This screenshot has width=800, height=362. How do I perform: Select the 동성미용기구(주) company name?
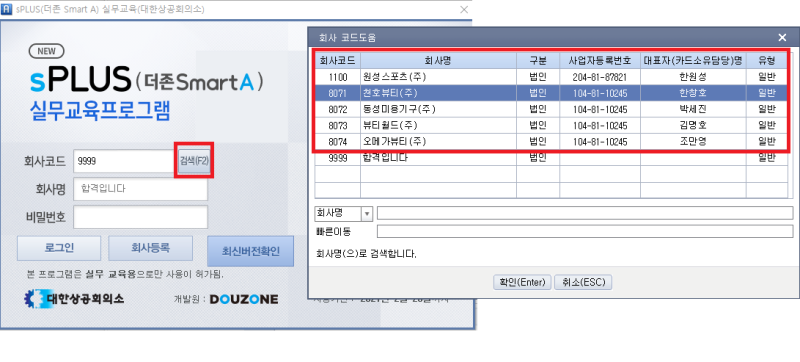(x=399, y=109)
